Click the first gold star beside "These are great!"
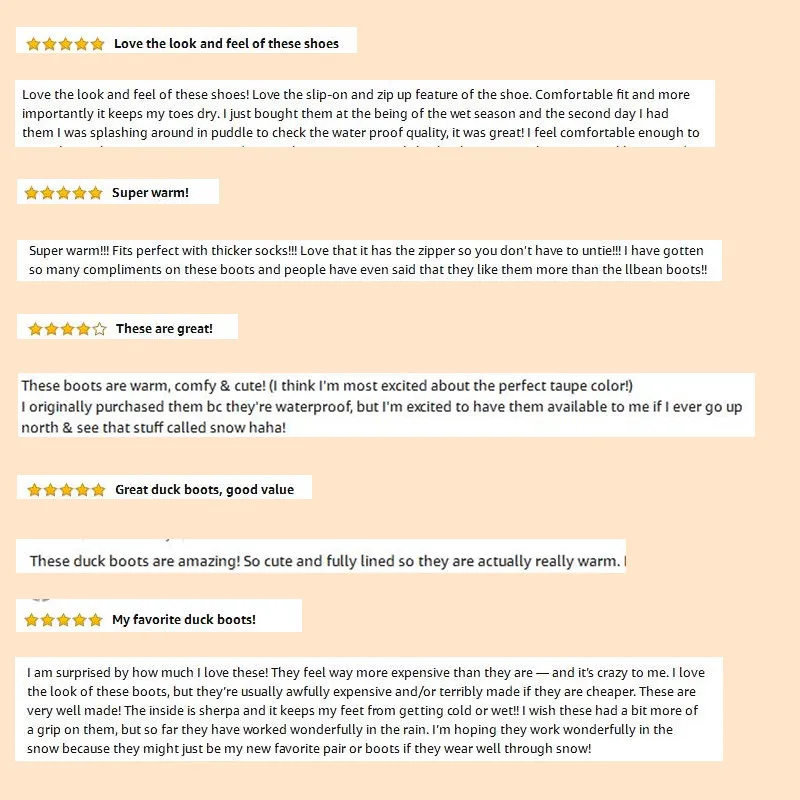Image resolution: width=800 pixels, height=800 pixels. tap(35, 329)
